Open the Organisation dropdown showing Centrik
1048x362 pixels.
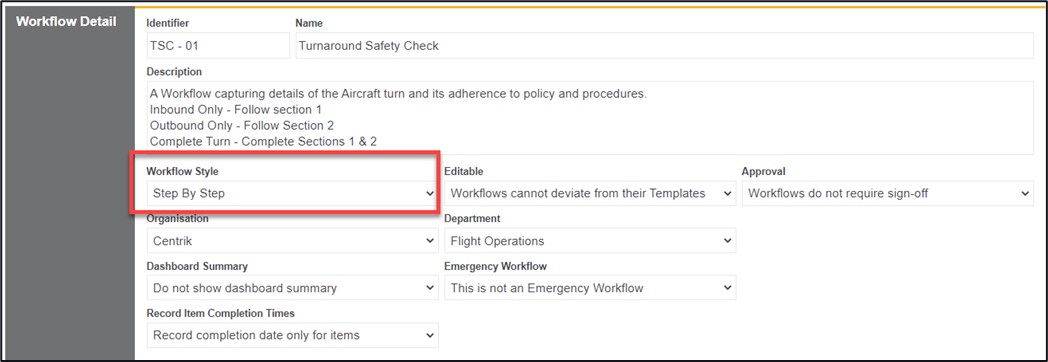pos(292,241)
